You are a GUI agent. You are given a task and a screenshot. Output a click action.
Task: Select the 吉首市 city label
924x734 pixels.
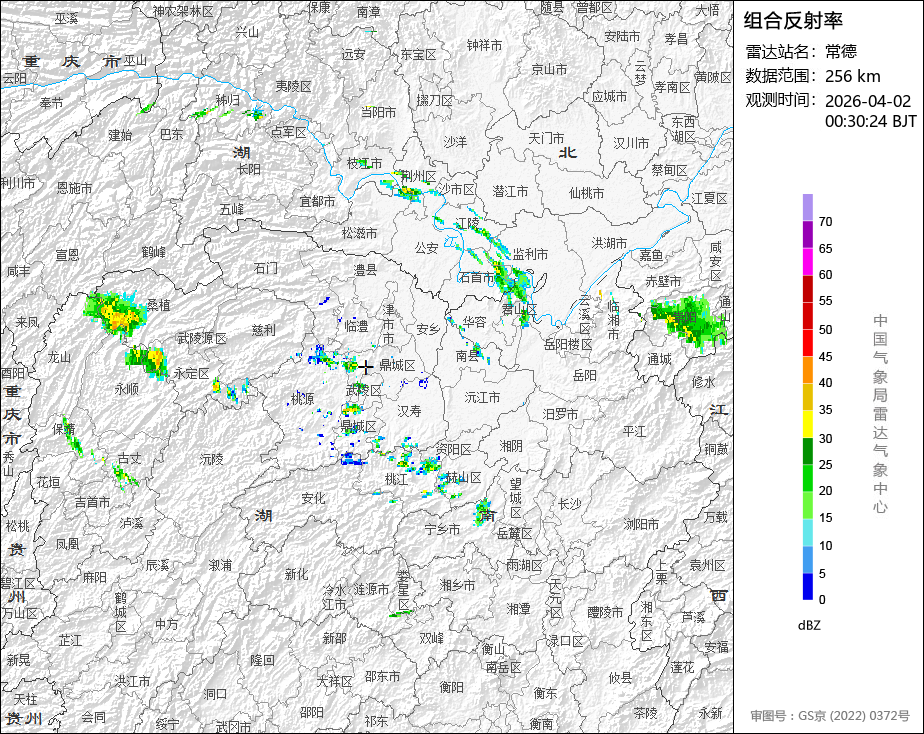(93, 502)
